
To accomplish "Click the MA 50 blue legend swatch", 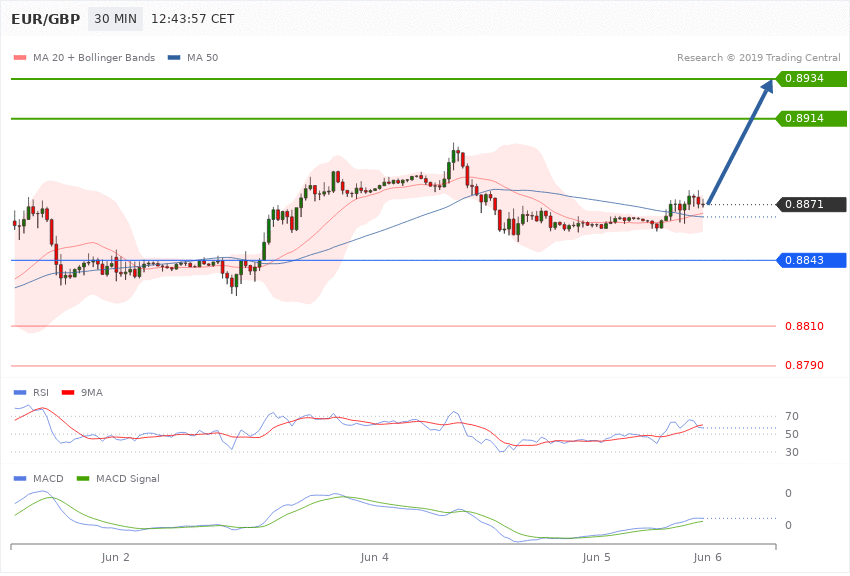I will (x=174, y=57).
